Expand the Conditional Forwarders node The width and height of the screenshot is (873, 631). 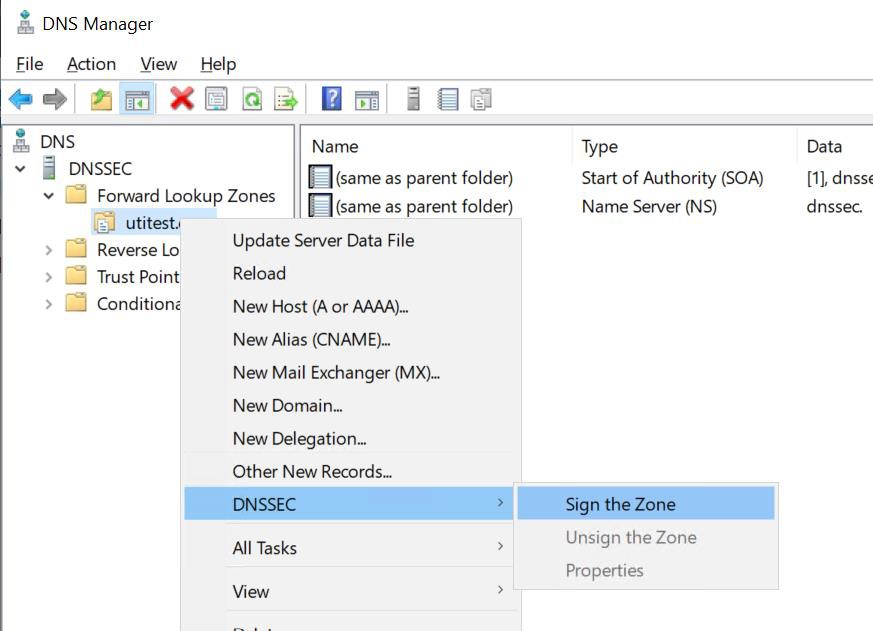coord(48,304)
